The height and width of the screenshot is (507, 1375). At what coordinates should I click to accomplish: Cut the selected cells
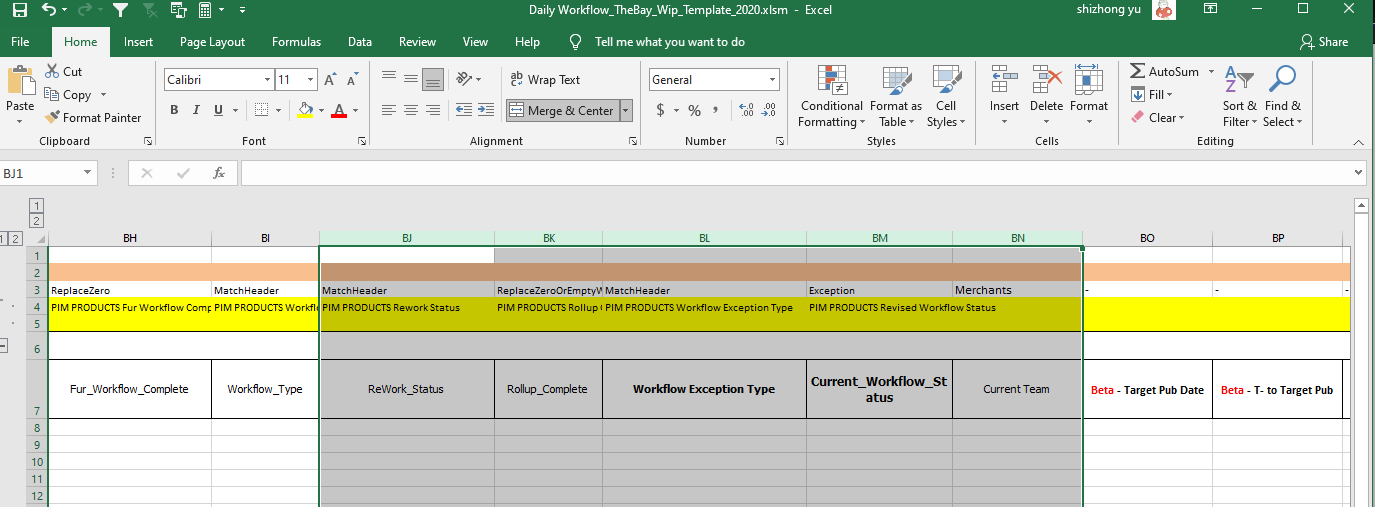(x=63, y=72)
